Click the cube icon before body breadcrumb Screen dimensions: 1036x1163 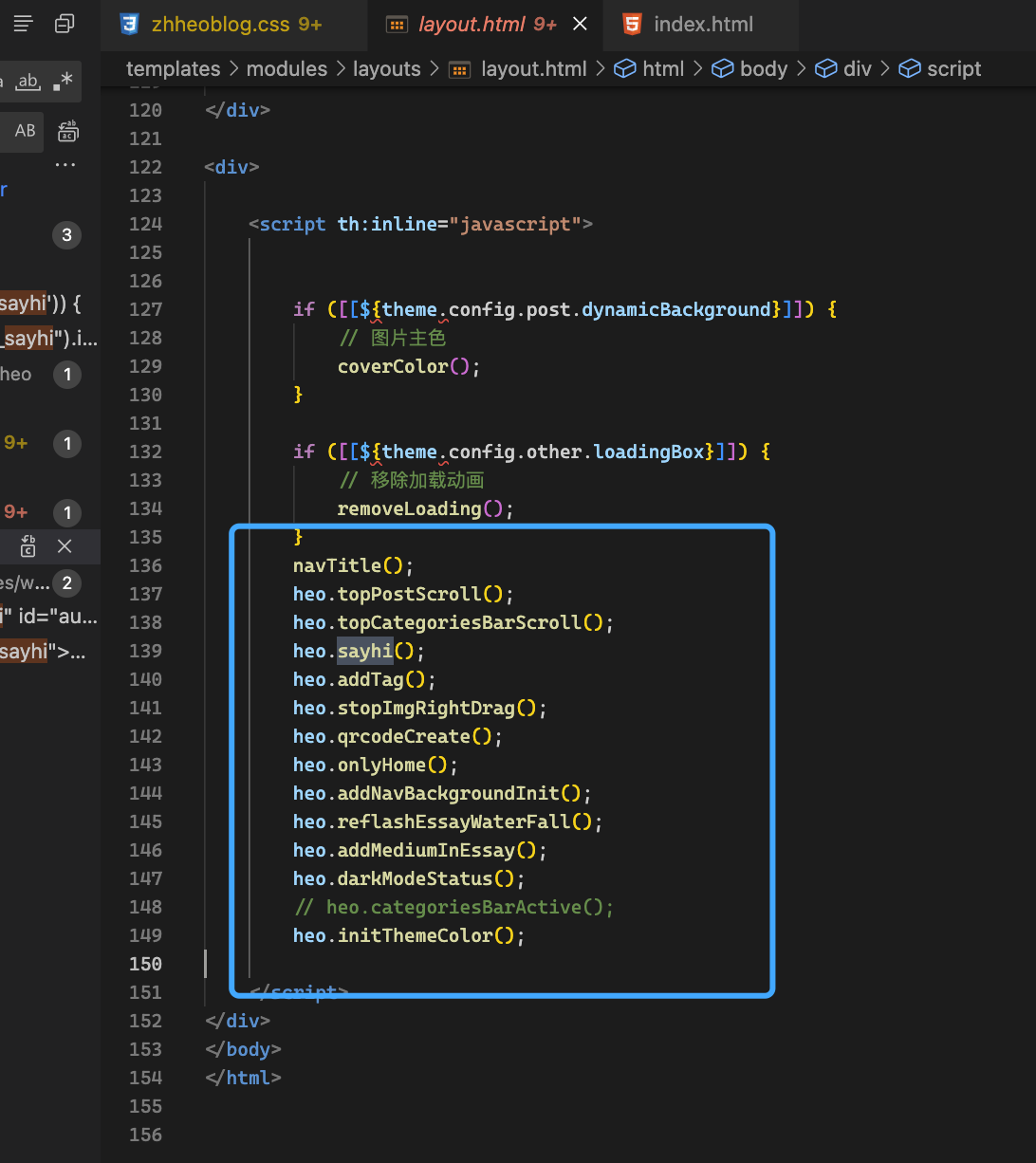click(x=723, y=69)
